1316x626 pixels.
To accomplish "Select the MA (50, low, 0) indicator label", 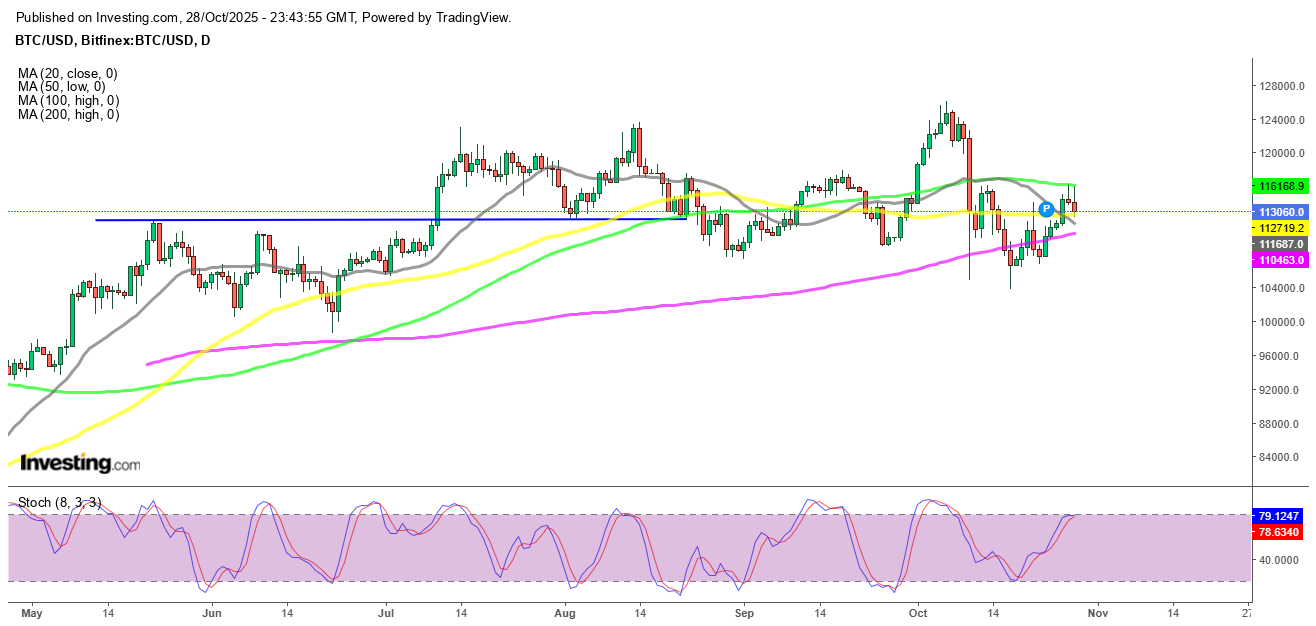I will pos(62,87).
